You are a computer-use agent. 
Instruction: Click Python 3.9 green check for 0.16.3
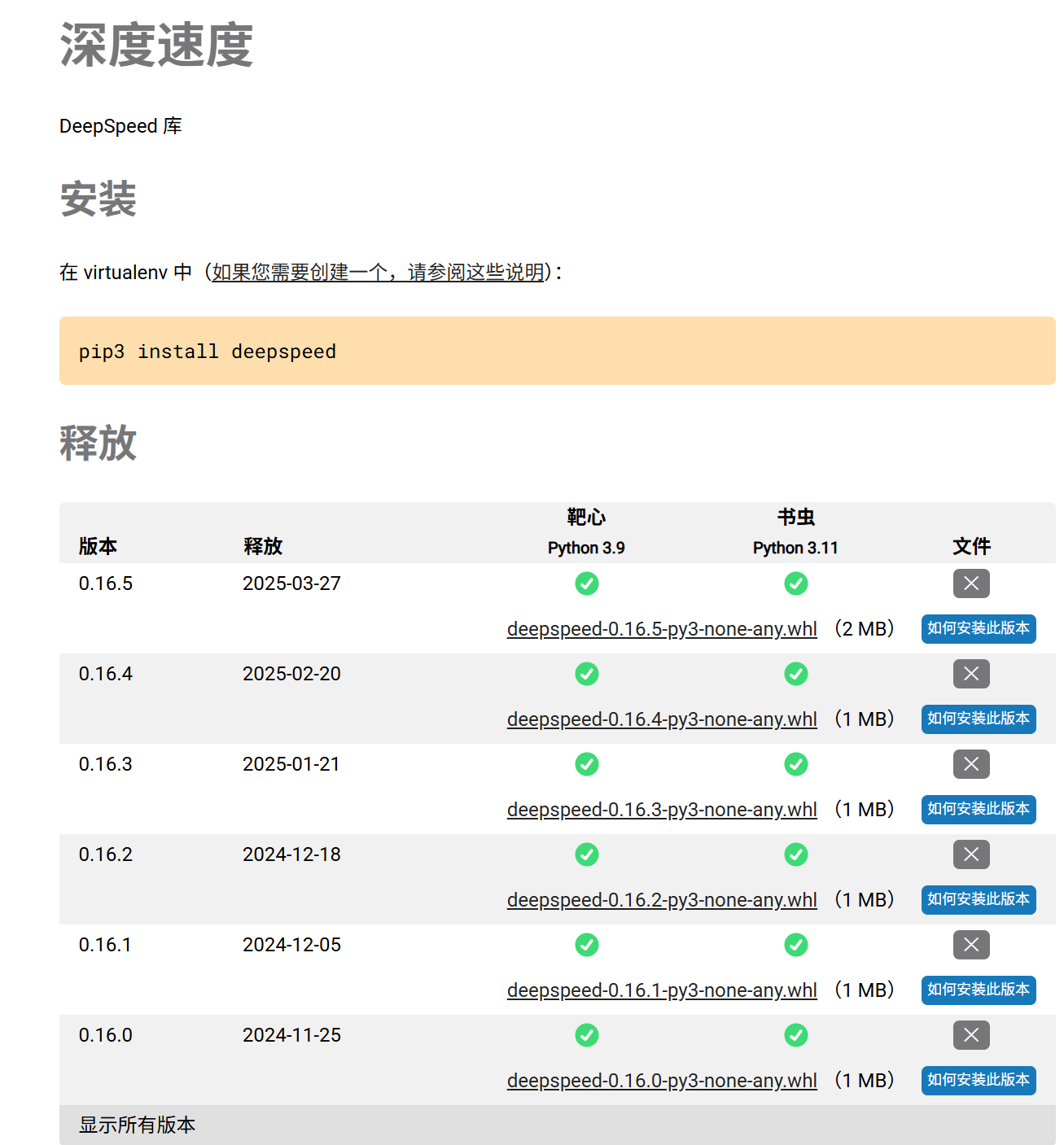[x=586, y=764]
